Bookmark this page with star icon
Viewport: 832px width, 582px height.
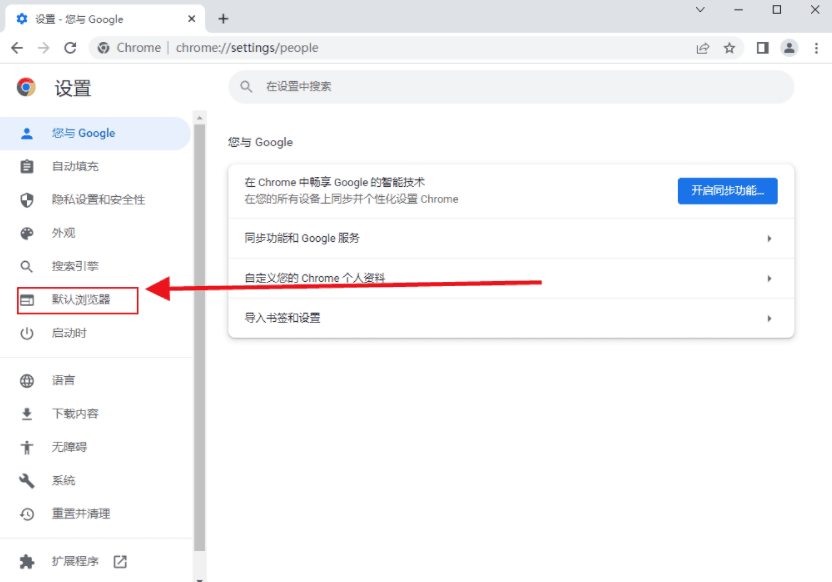730,48
